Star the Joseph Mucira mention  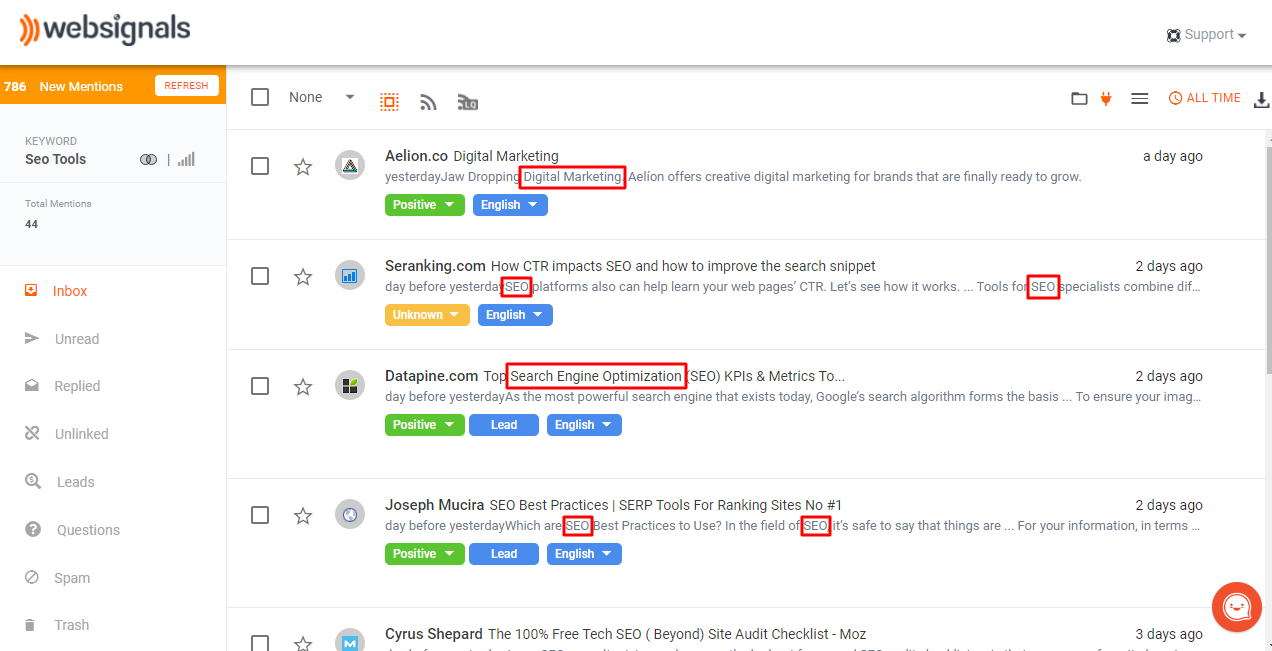click(303, 516)
